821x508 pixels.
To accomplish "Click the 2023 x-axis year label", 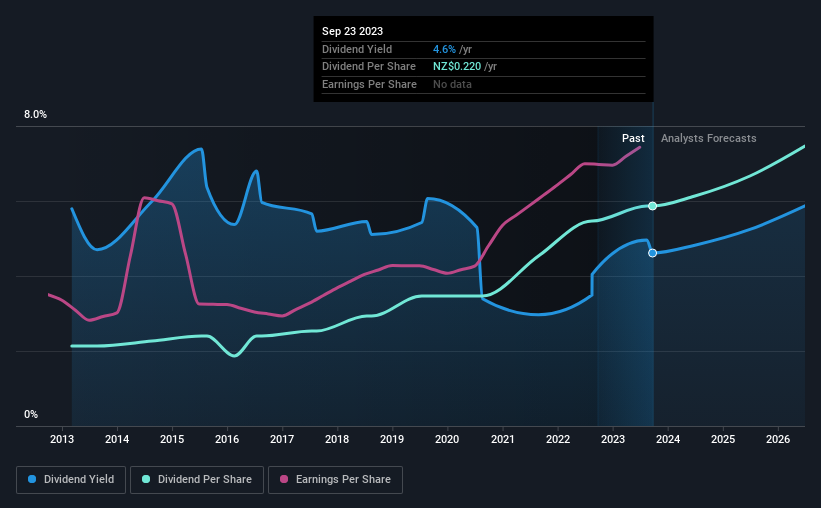I will [x=613, y=439].
